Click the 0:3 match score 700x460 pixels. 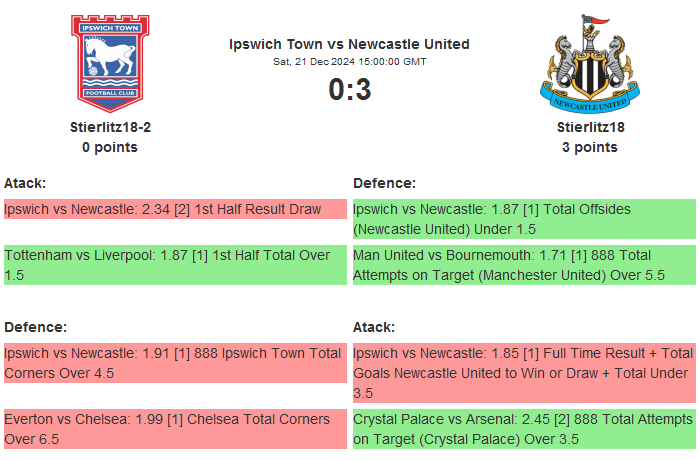[349, 90]
